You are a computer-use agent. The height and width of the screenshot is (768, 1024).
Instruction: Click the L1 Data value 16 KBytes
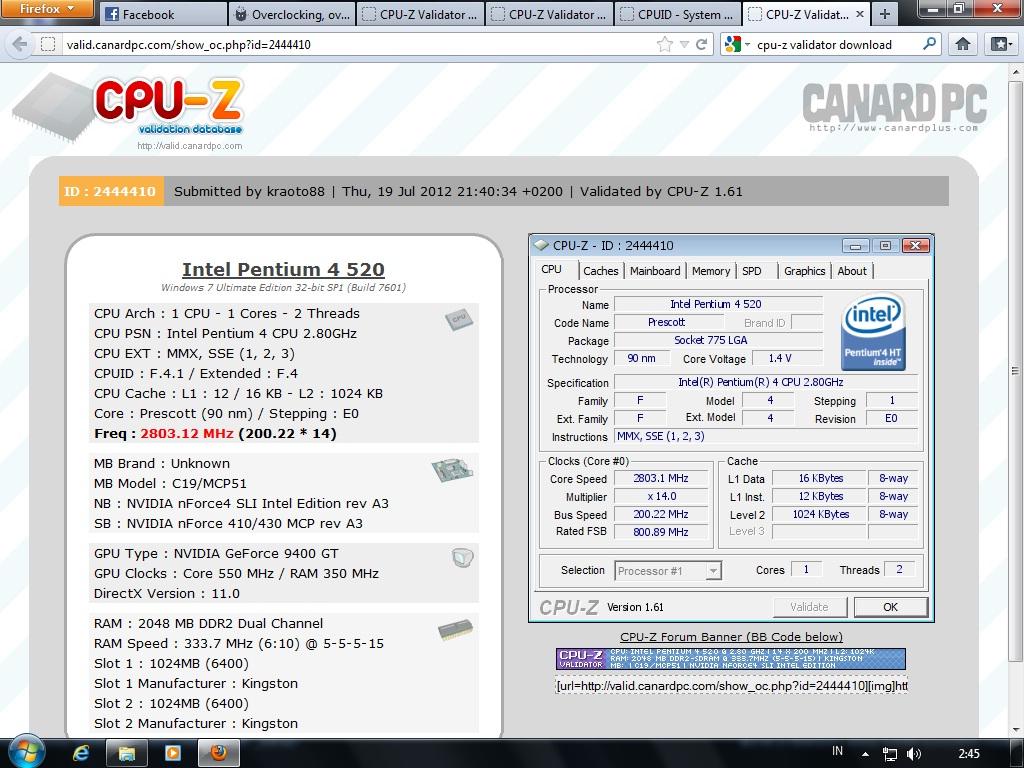pyautogui.click(x=820, y=478)
